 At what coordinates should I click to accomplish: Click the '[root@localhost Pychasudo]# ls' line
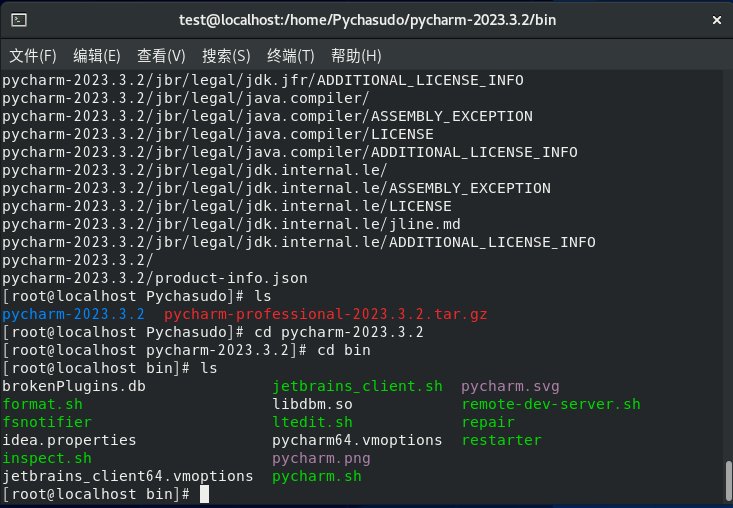coord(137,296)
